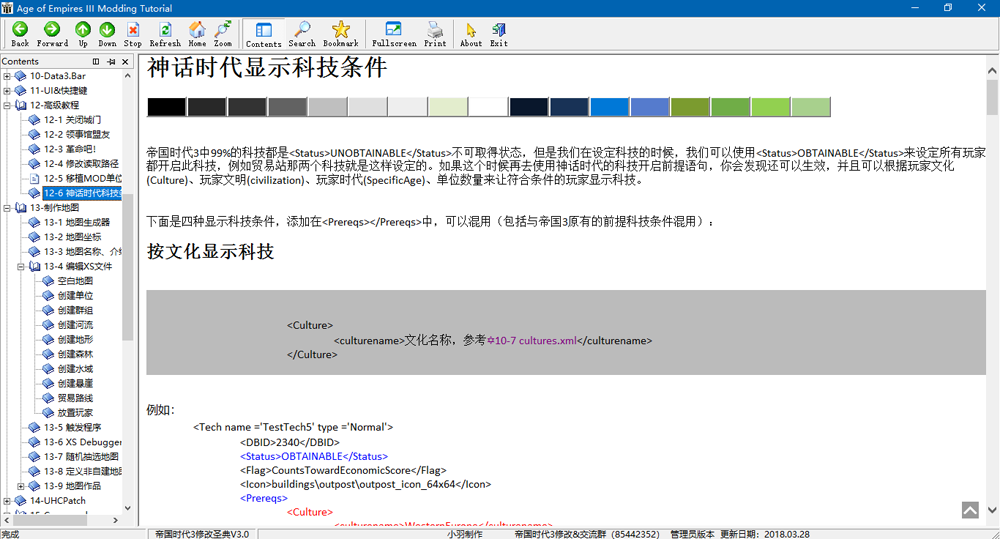
Task: Click the Contents panel vertical scrollbar thumb
Action: point(128,267)
